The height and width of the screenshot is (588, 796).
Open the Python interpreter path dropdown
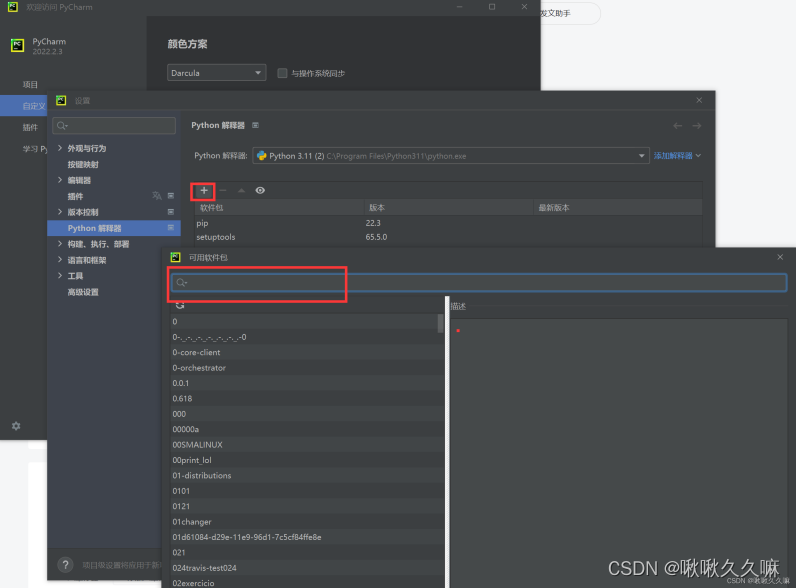pos(450,156)
